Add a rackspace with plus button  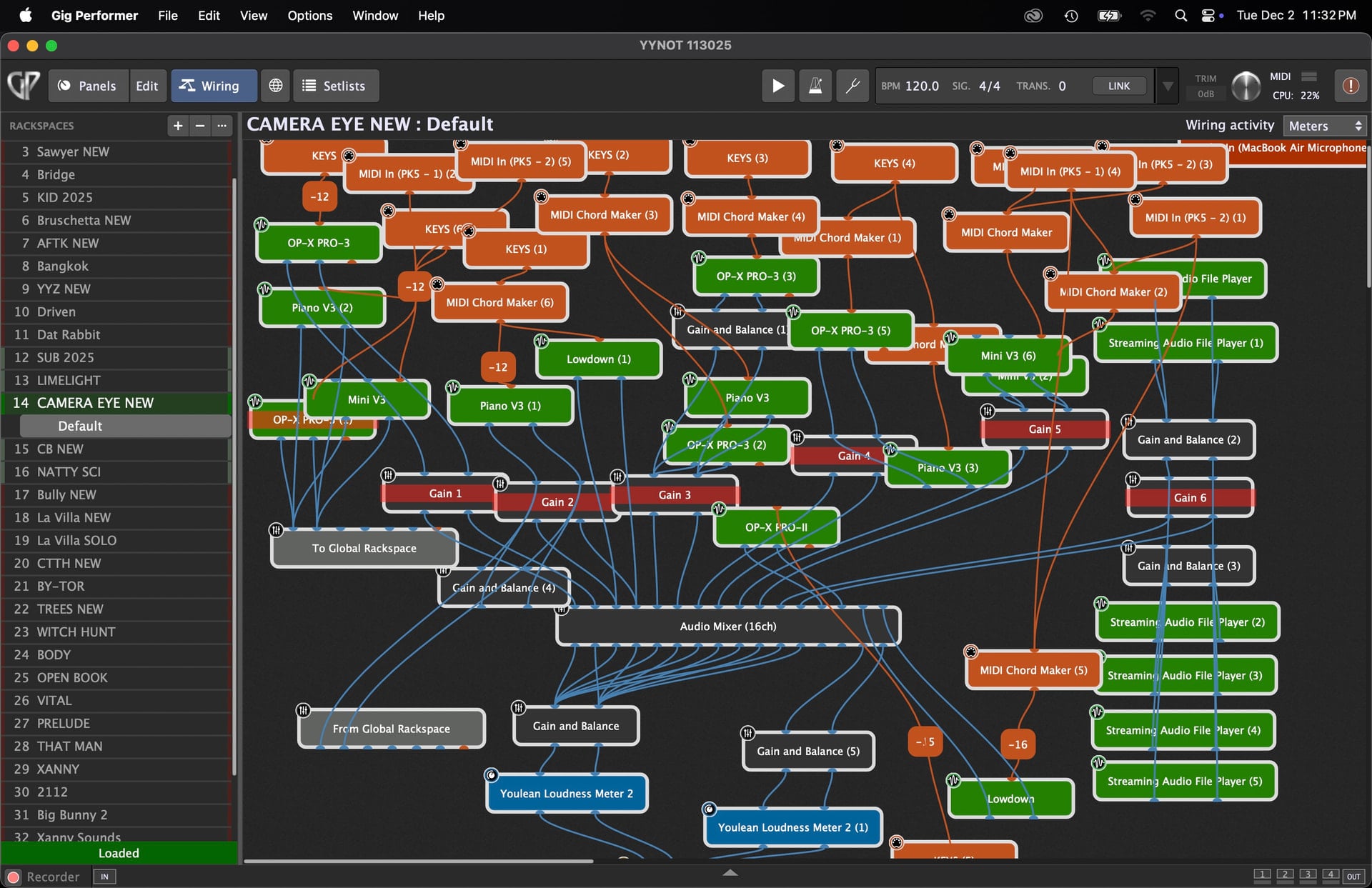point(178,126)
